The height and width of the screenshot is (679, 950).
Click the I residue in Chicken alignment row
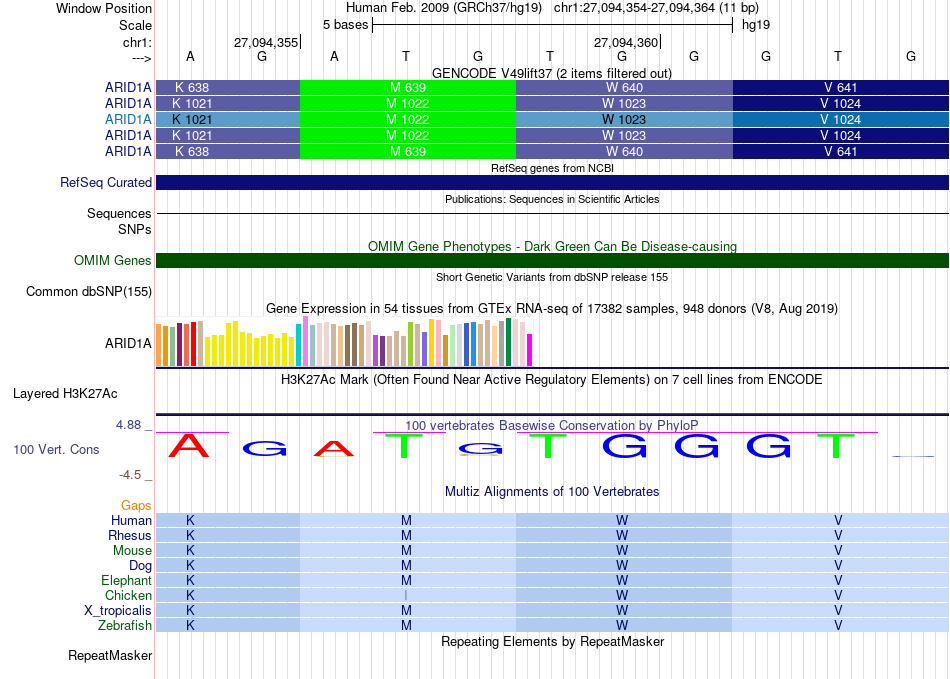click(x=406, y=595)
